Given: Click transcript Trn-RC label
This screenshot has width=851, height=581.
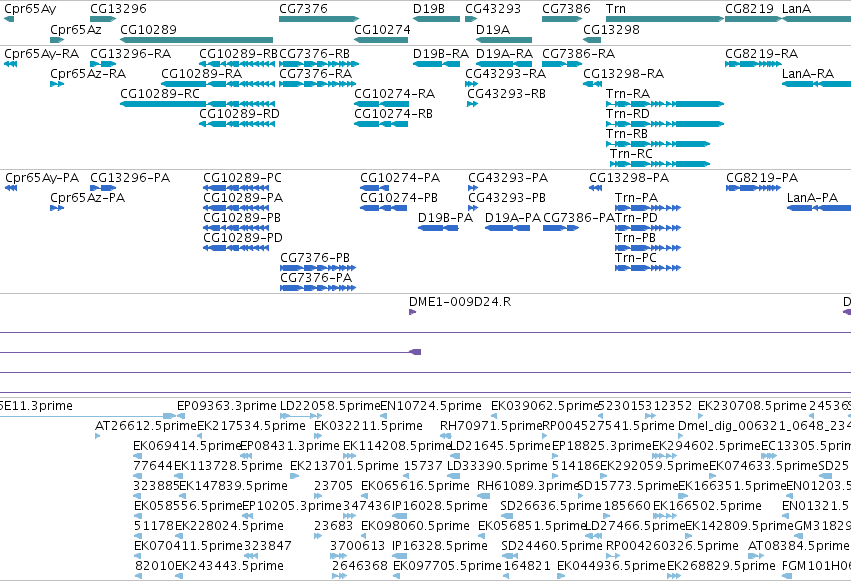Looking at the screenshot, I should click(x=631, y=154).
